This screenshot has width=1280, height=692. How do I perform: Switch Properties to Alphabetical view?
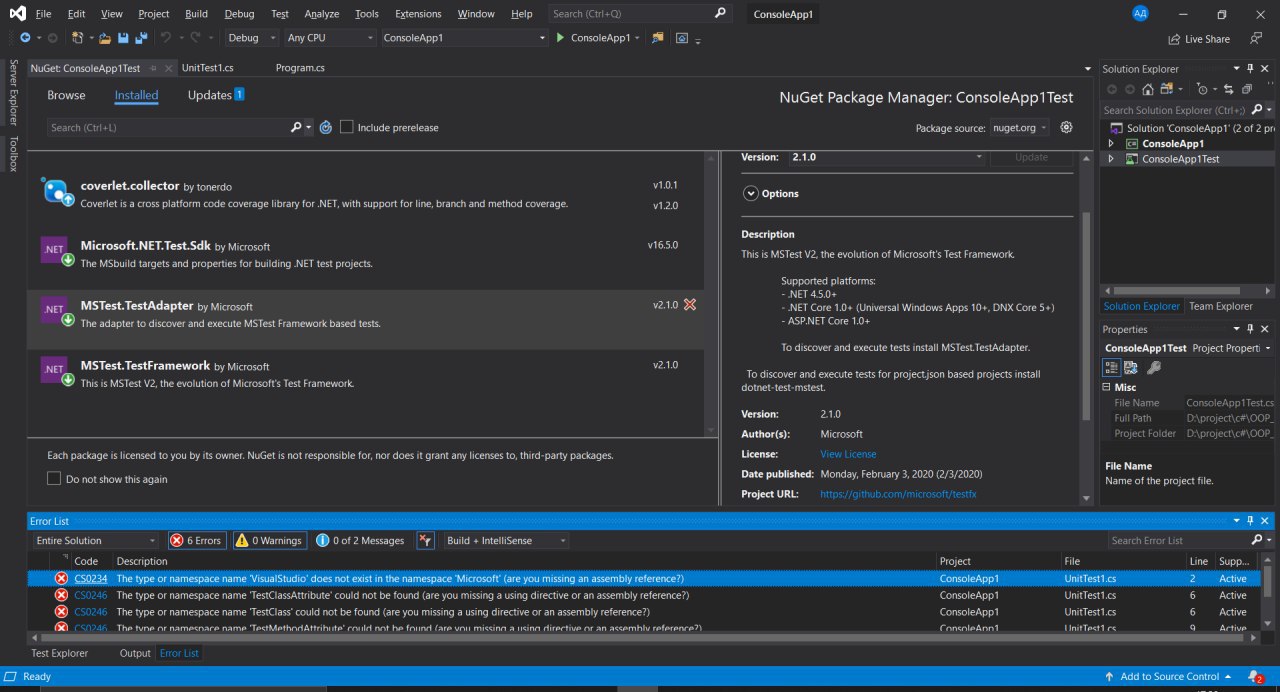point(1131,367)
